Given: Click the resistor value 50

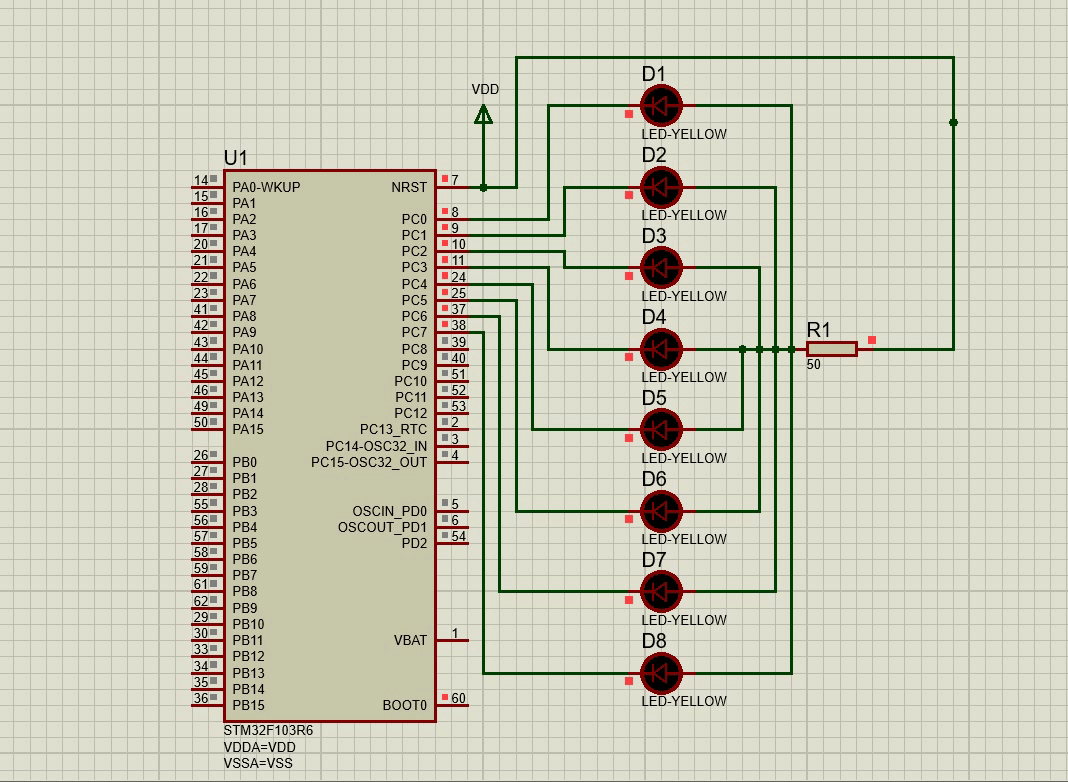Looking at the screenshot, I should tap(814, 364).
